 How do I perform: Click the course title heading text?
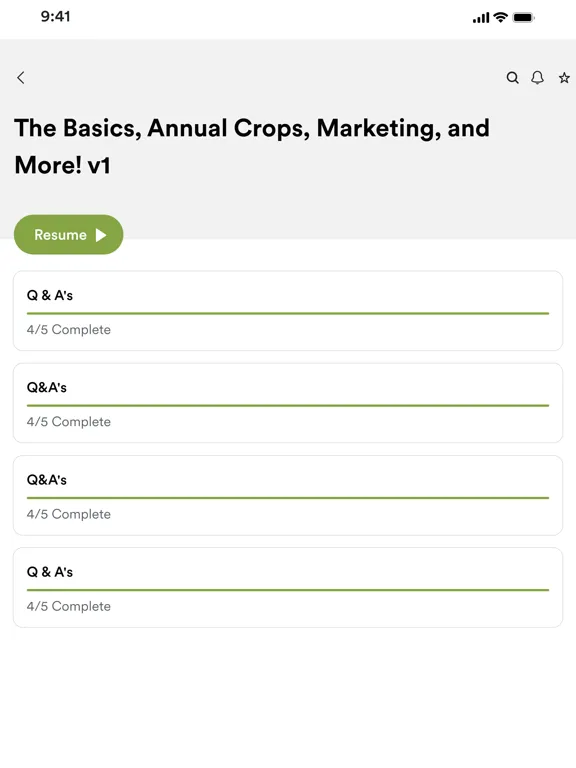252,146
